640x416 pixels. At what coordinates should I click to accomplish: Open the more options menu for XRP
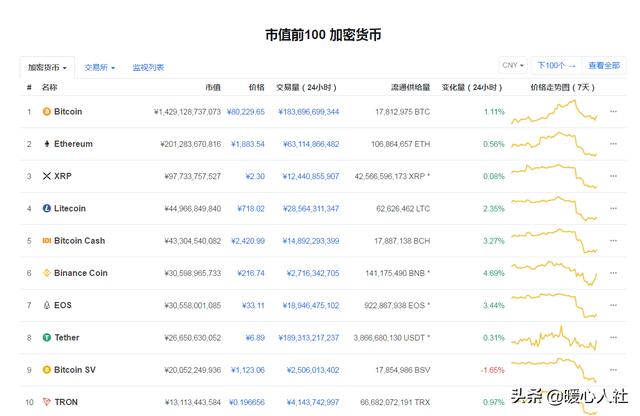coord(613,176)
